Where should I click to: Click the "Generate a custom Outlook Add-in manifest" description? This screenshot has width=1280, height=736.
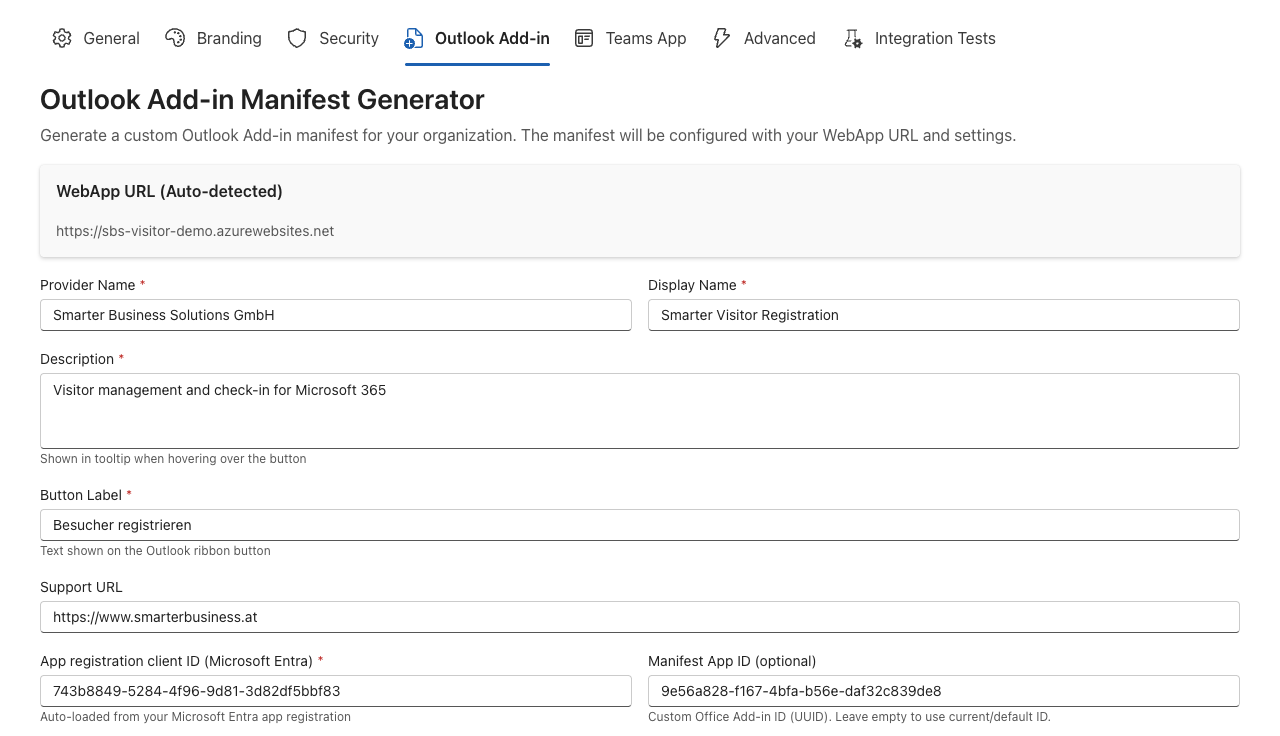click(x=528, y=135)
